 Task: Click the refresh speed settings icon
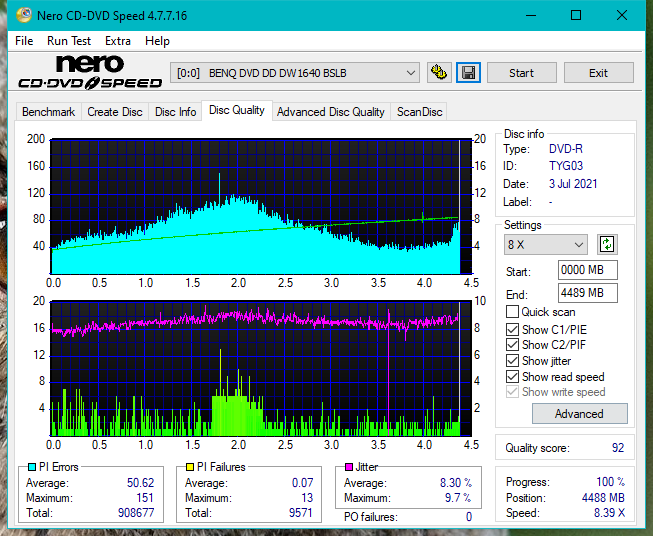[607, 244]
